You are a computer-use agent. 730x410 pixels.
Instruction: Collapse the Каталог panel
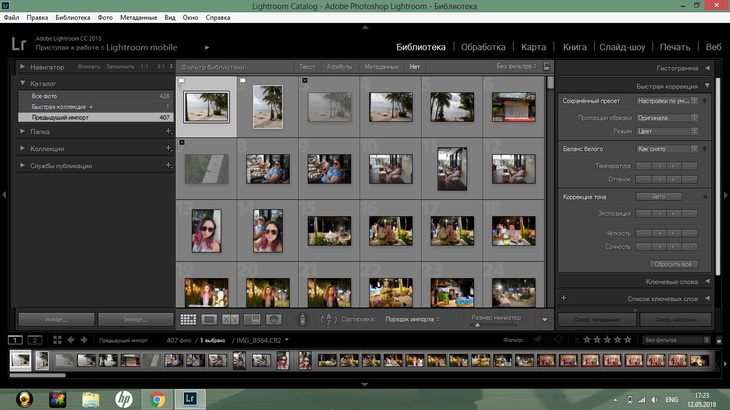pos(22,83)
